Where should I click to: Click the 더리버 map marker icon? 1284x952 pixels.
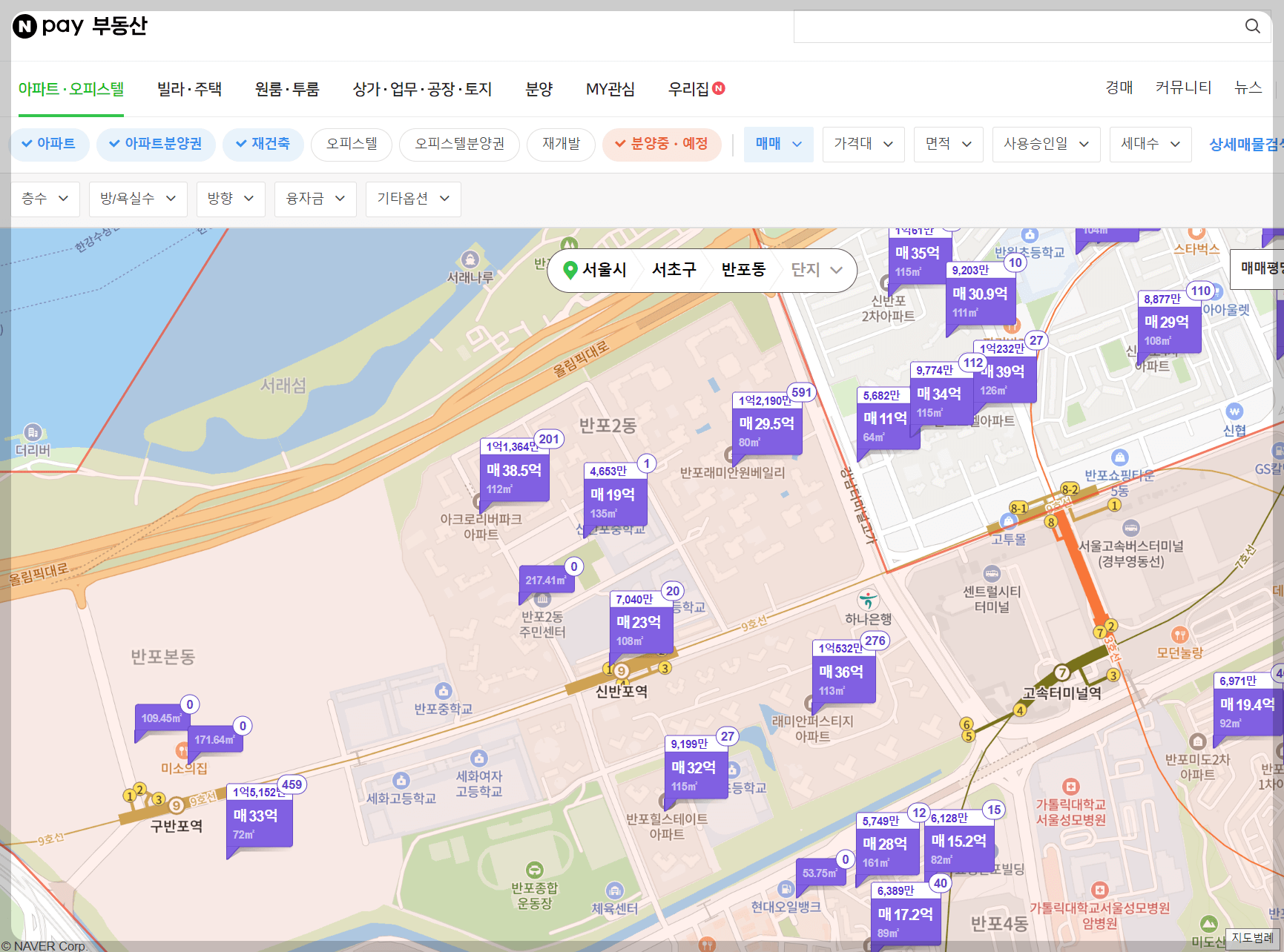33,432
